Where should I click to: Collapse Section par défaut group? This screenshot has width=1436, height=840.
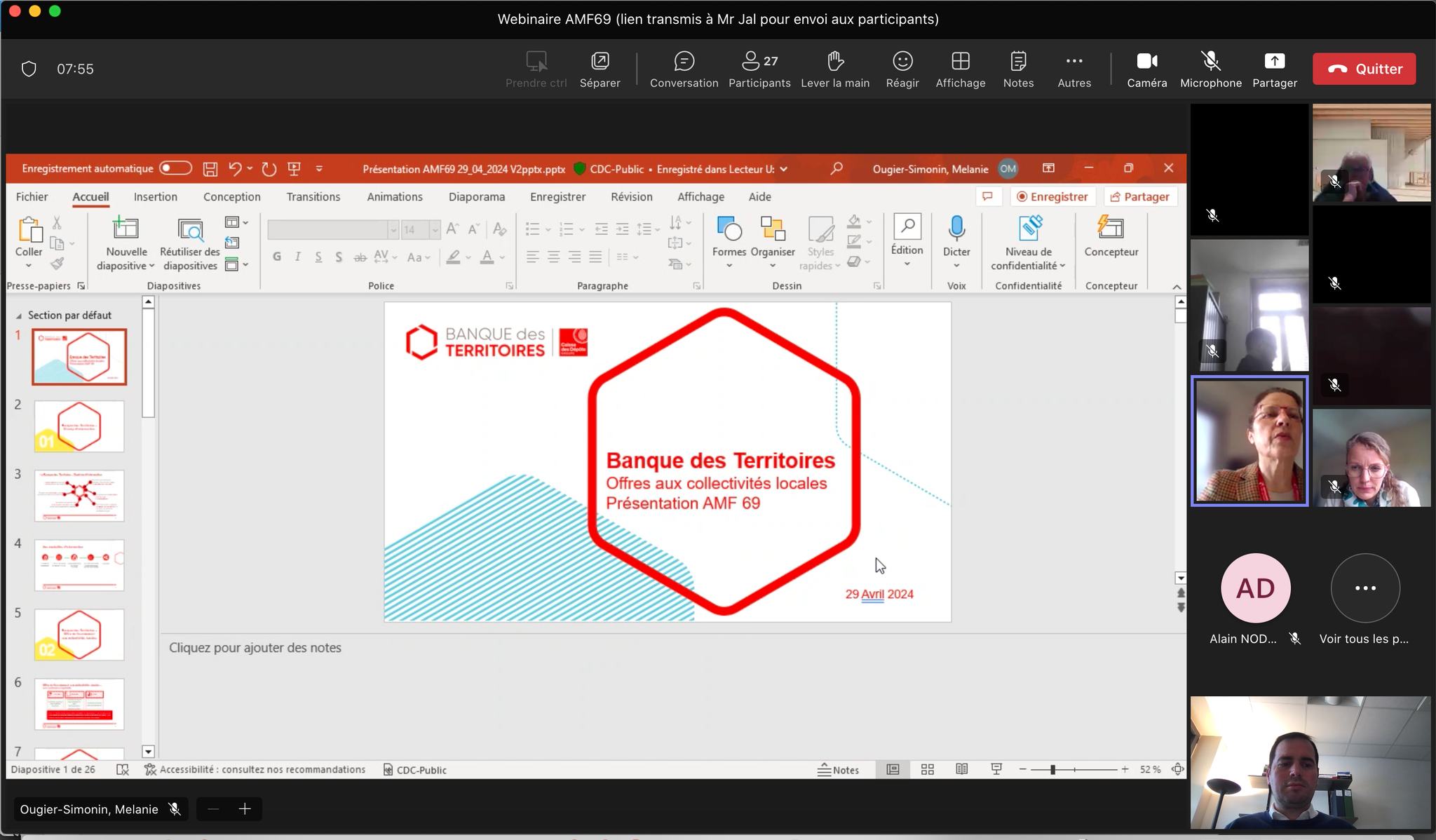[x=19, y=316]
